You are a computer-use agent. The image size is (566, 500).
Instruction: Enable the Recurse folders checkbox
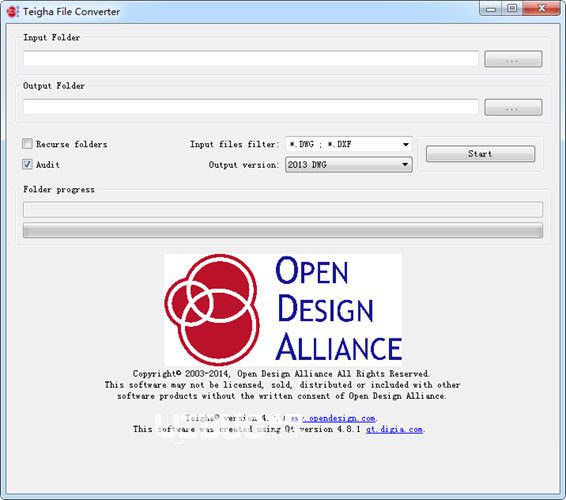(x=27, y=144)
